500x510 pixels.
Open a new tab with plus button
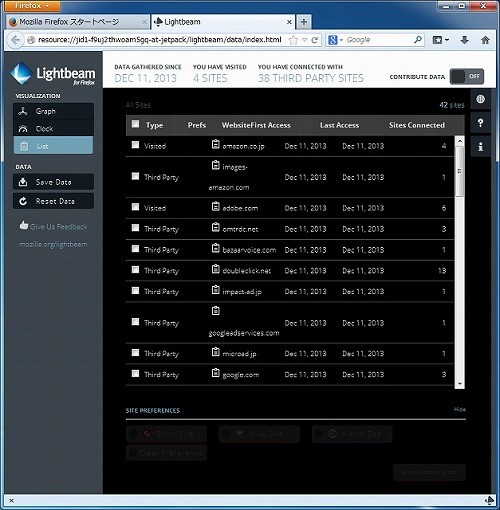point(304,22)
